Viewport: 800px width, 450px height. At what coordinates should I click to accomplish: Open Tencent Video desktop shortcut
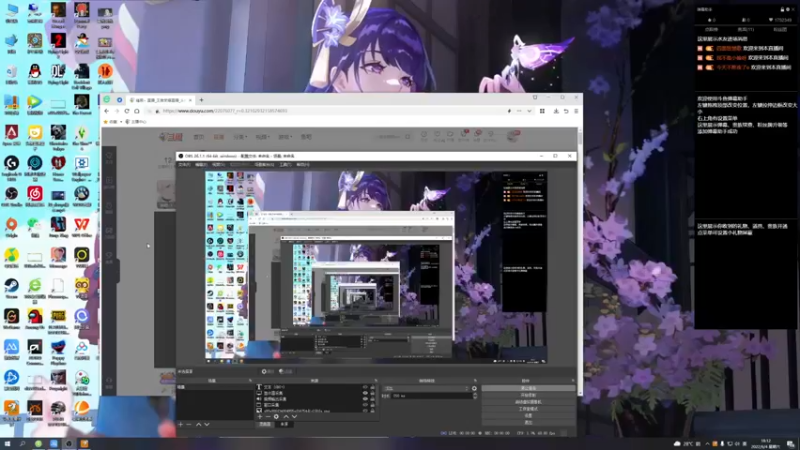(35, 102)
